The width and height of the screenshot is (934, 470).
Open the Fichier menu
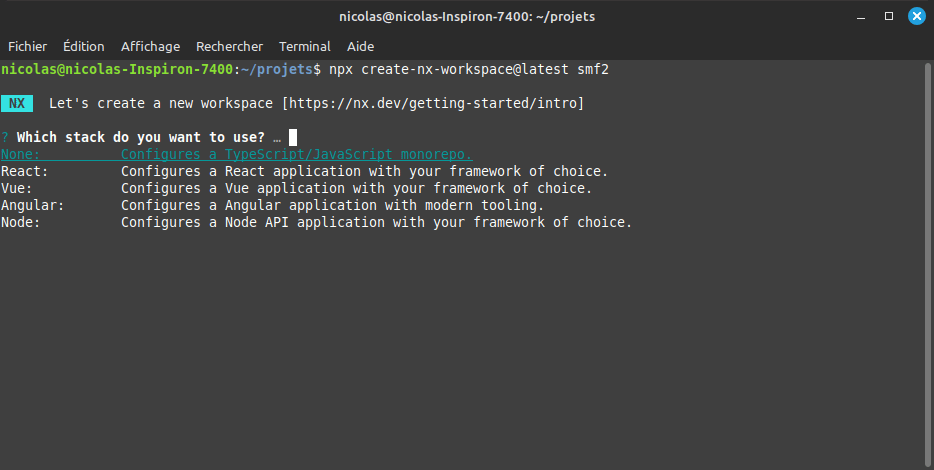click(27, 46)
